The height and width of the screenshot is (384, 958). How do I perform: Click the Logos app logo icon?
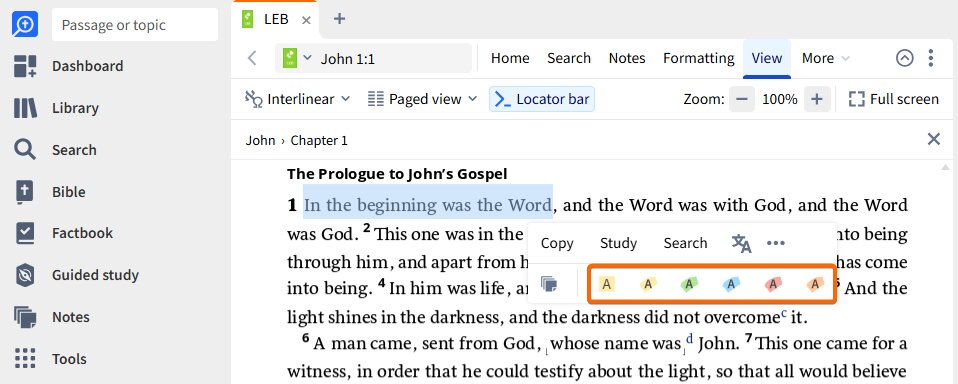pos(25,25)
